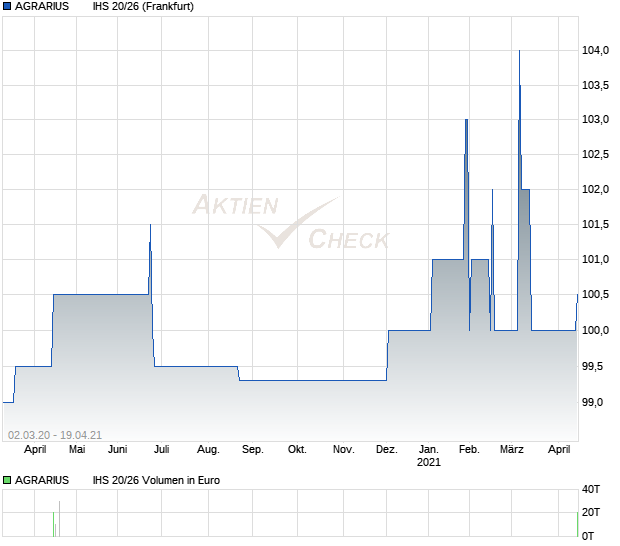
Task: Click the 100,0 price axis label
Action: pyautogui.click(x=595, y=330)
